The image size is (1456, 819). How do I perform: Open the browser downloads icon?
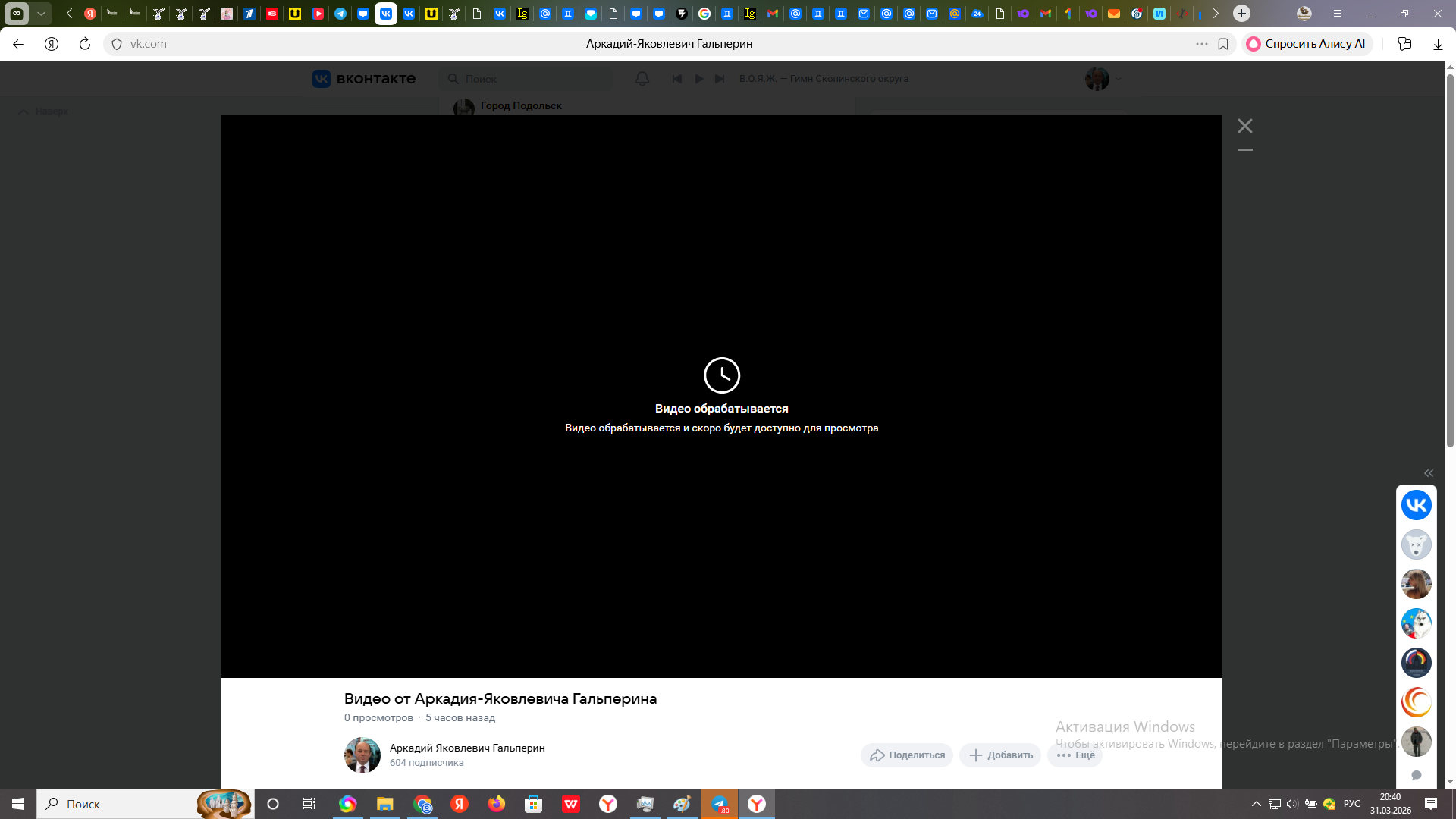pos(1438,44)
